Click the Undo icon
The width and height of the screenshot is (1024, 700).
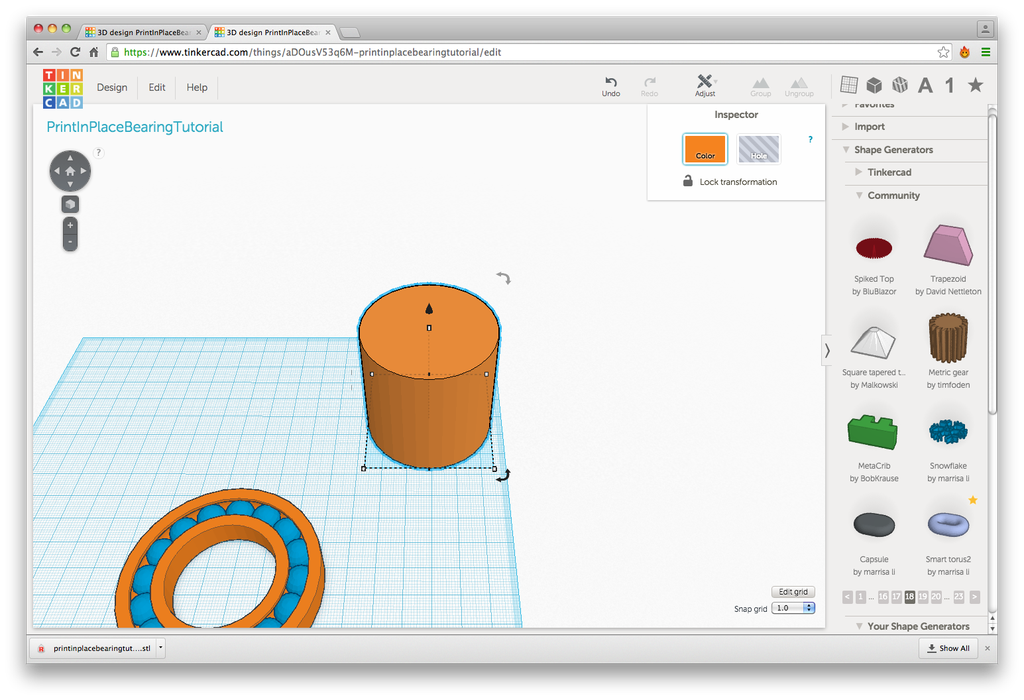611,82
